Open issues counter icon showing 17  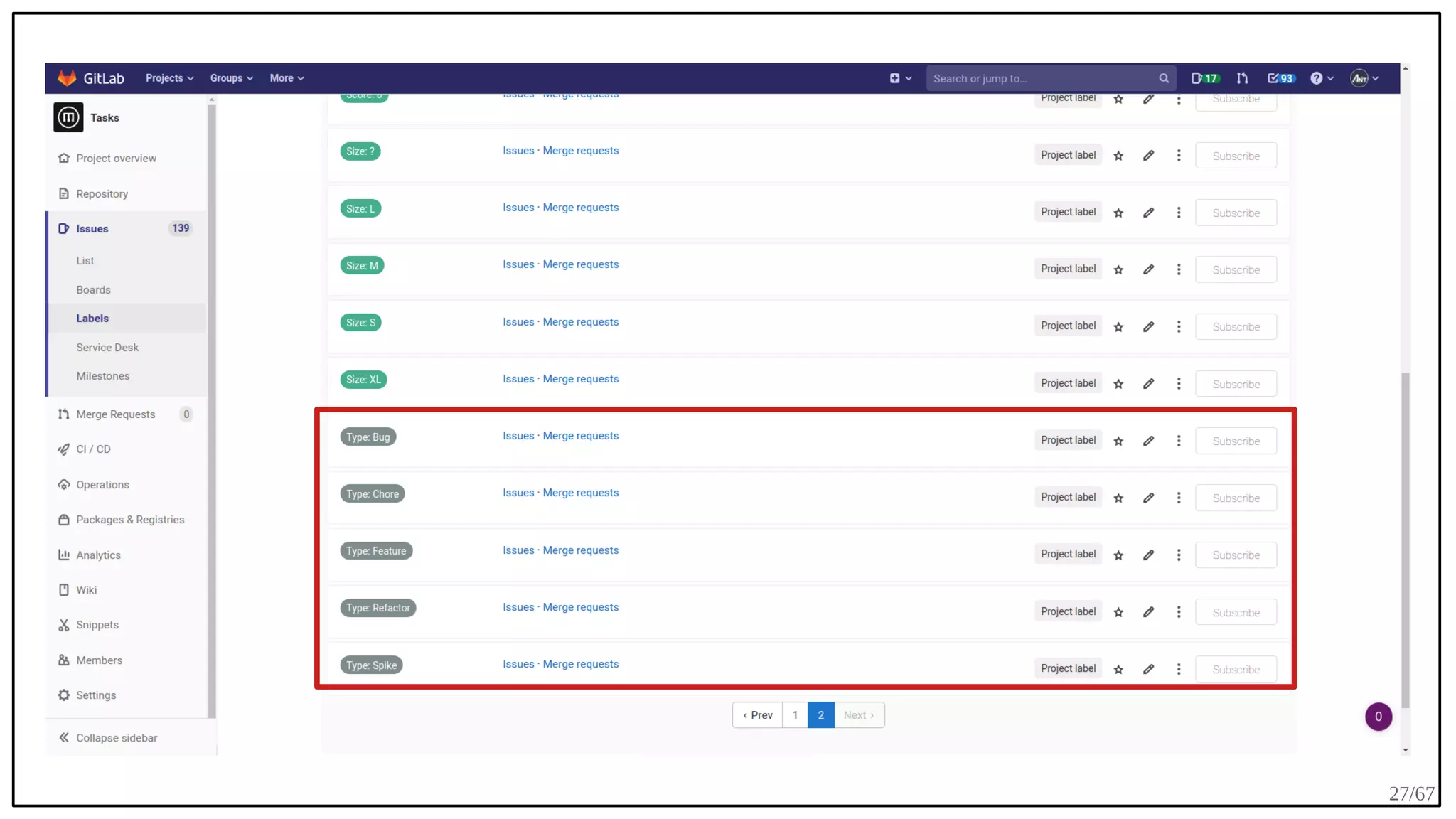tap(1205, 78)
